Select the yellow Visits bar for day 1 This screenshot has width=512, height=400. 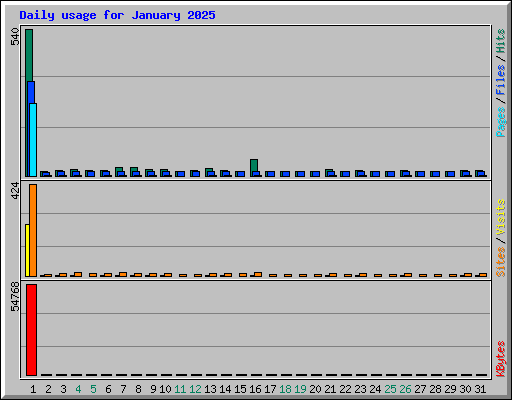[27, 251]
